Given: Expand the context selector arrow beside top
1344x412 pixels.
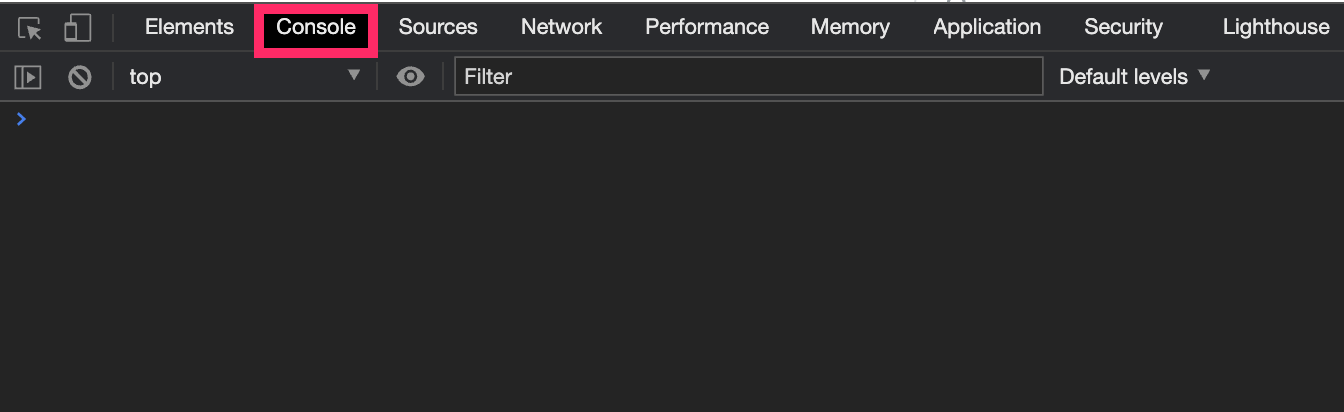Looking at the screenshot, I should 353,75.
